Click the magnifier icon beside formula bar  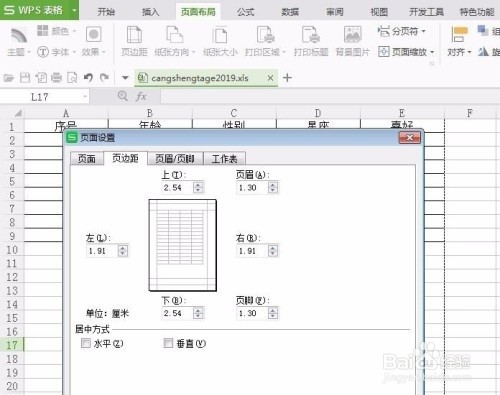coord(123,96)
